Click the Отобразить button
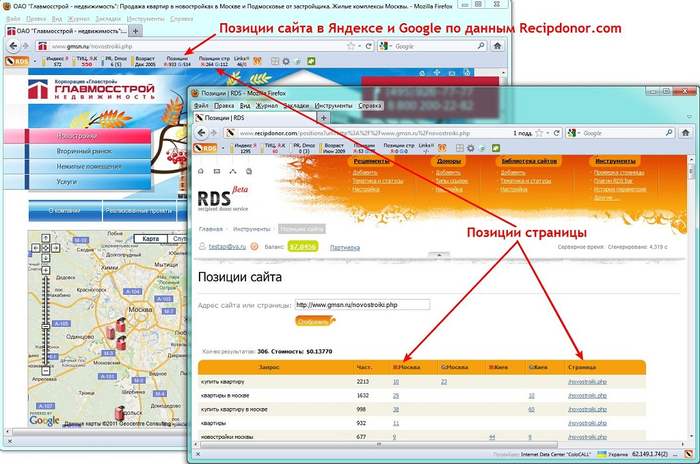Viewport: 700px width, 464px height. click(315, 321)
